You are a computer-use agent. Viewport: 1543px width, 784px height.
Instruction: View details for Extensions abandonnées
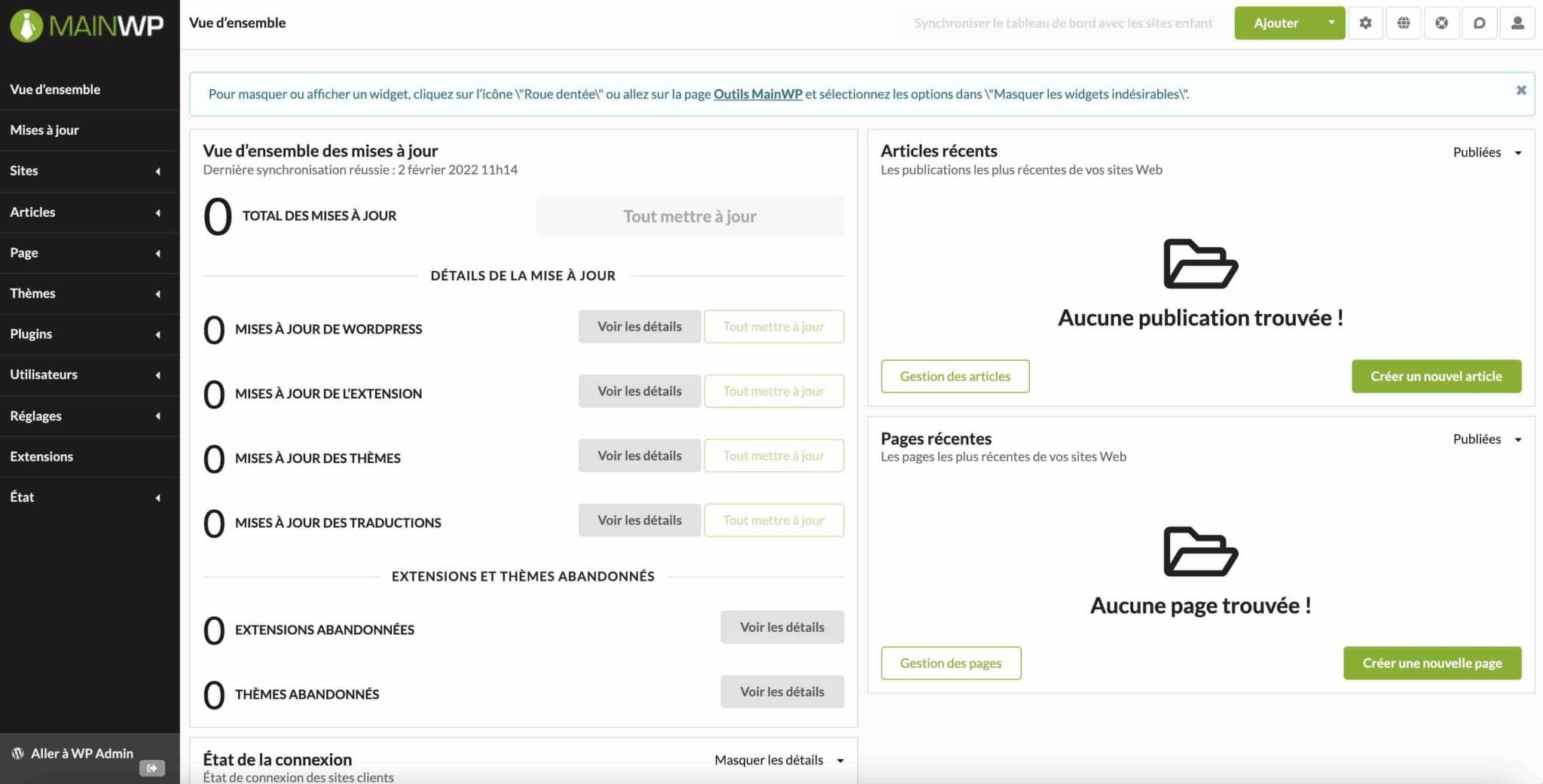pos(782,627)
